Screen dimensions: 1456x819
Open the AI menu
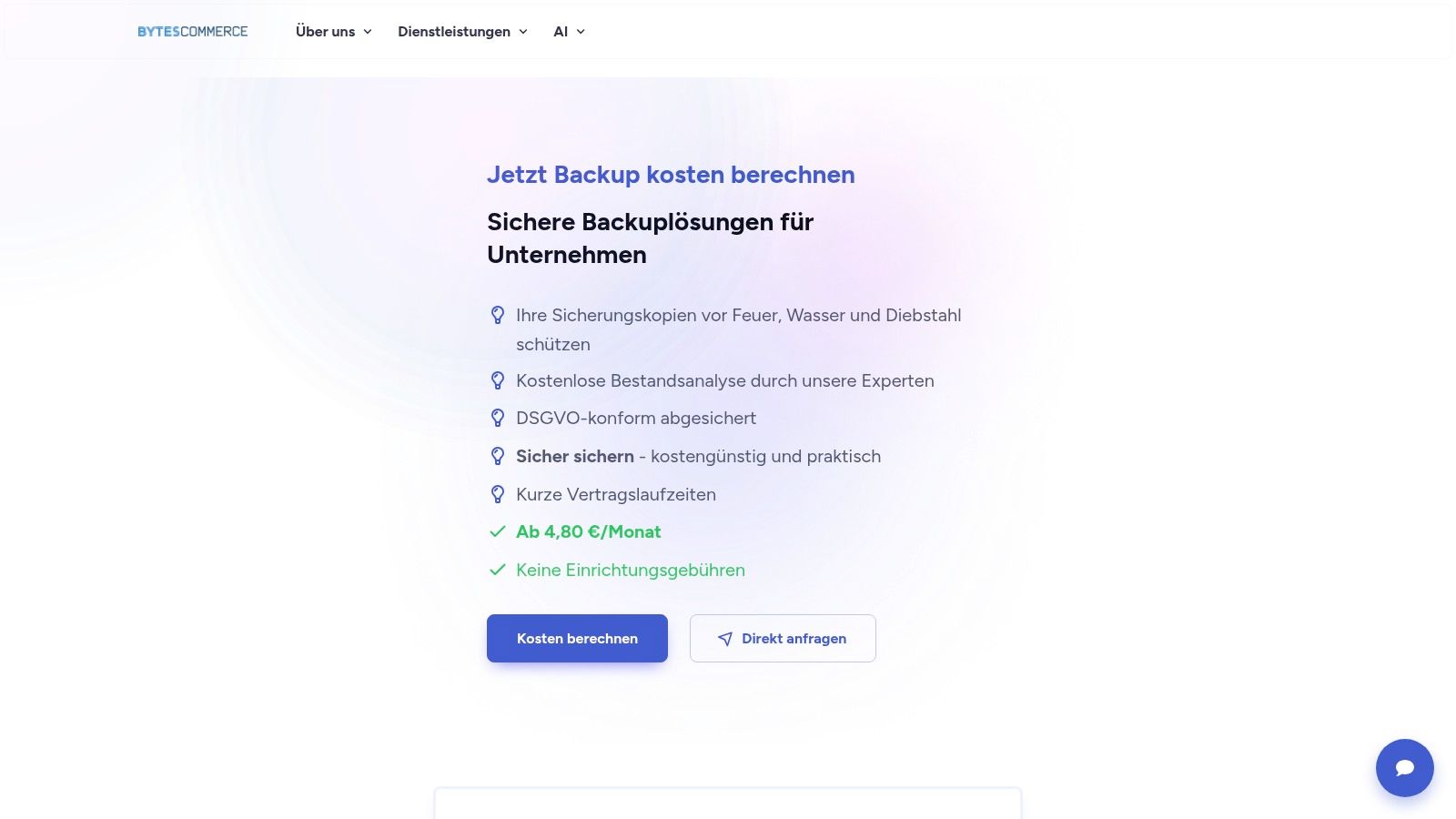pyautogui.click(x=569, y=32)
